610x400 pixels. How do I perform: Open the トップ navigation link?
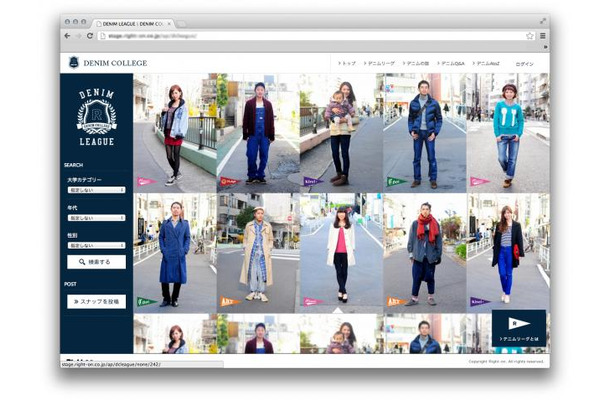[x=347, y=63]
